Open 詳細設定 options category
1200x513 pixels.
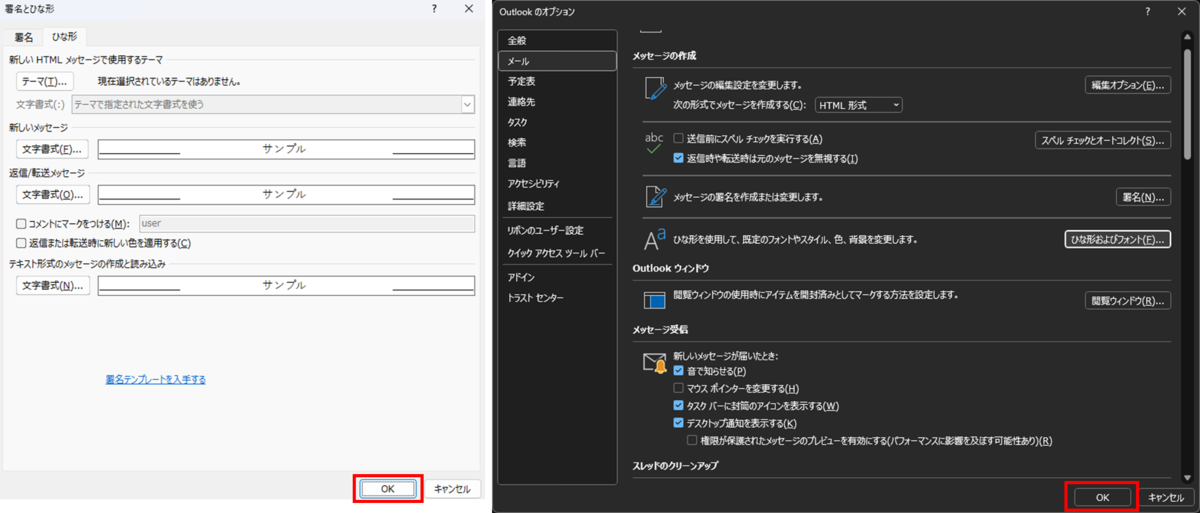point(557,206)
